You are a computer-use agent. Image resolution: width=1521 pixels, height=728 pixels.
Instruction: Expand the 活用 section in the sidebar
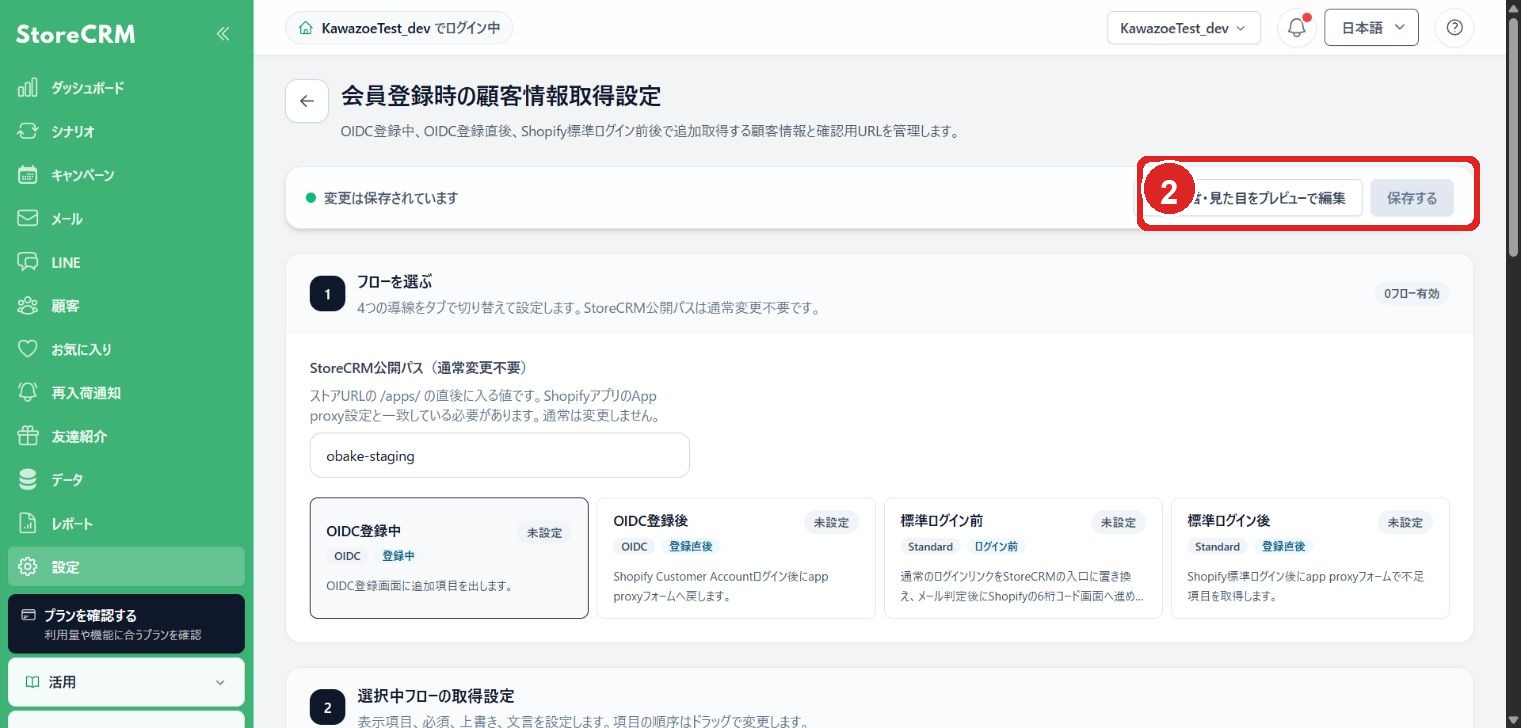tap(126, 682)
